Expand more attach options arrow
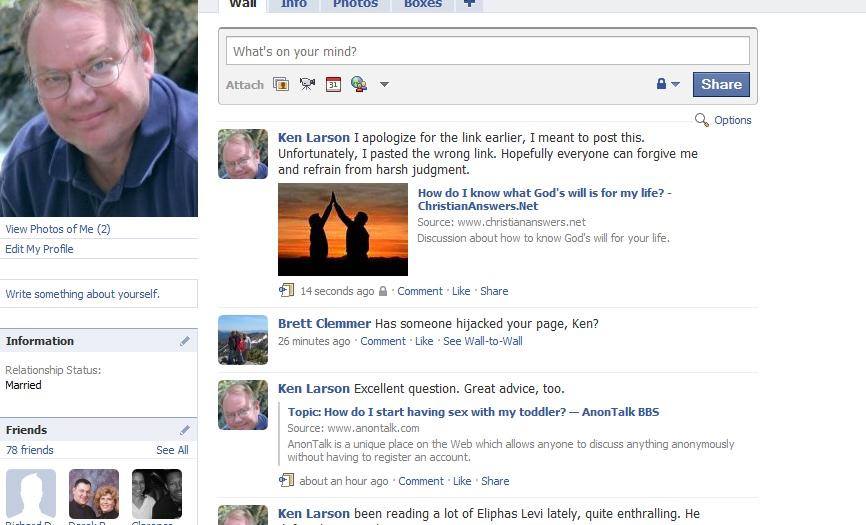The height and width of the screenshot is (525, 866). coord(384,85)
